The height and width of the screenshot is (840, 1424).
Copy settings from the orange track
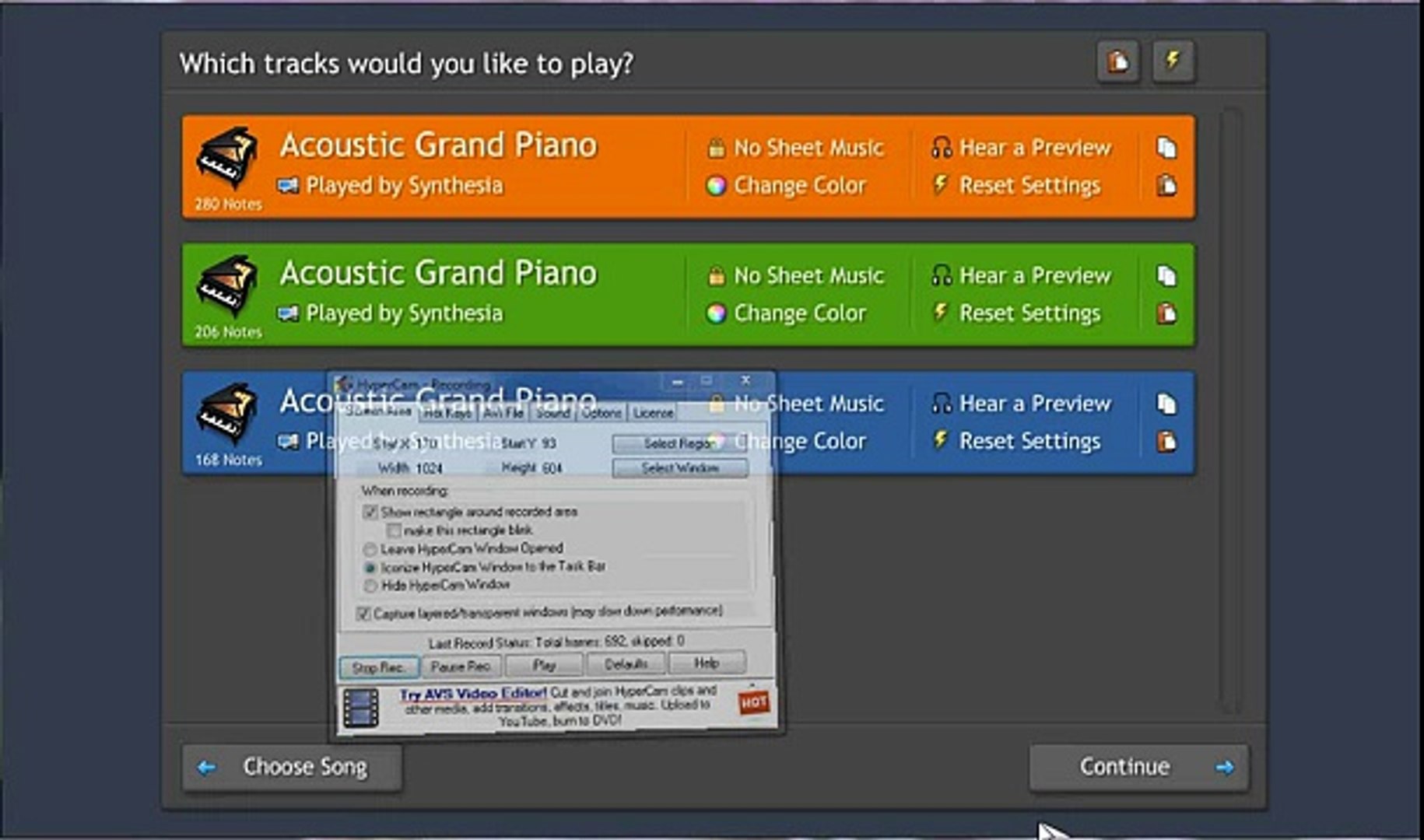(x=1166, y=147)
